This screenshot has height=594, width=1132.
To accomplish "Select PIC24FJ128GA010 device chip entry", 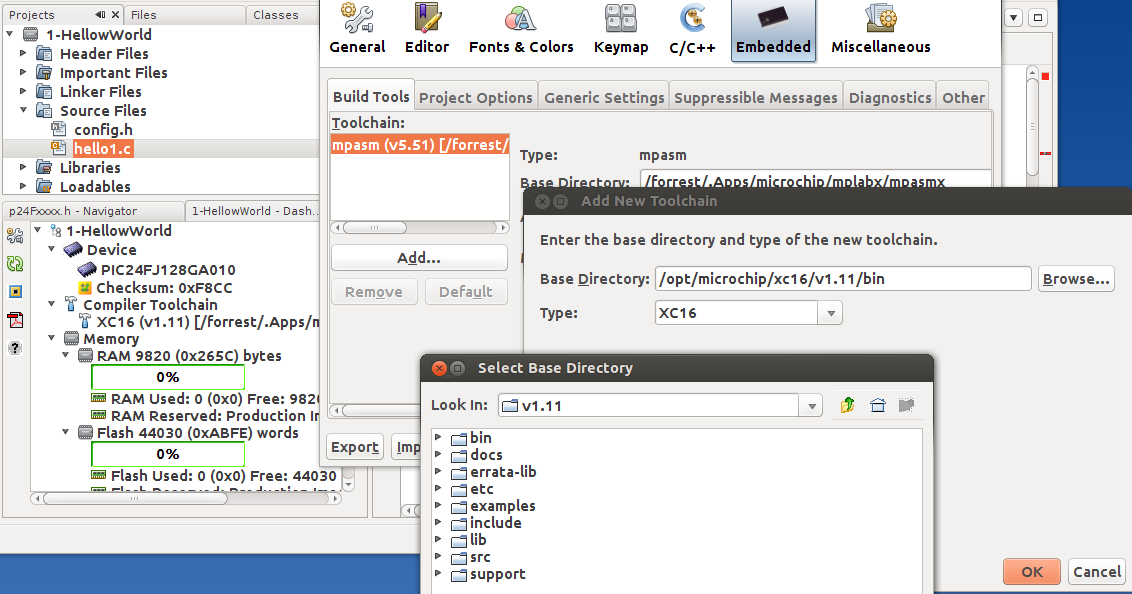I will click(x=157, y=270).
